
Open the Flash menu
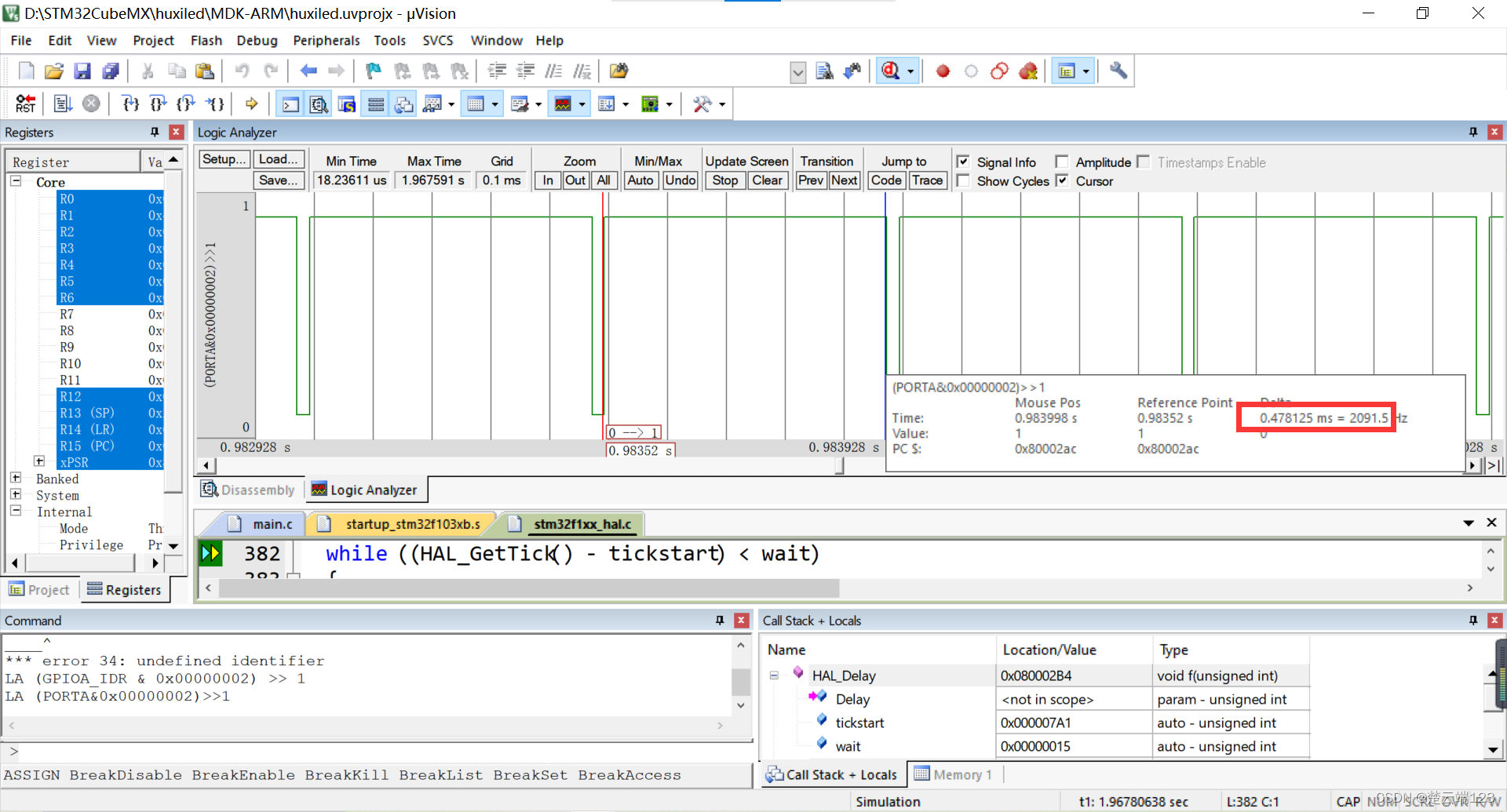pos(206,41)
